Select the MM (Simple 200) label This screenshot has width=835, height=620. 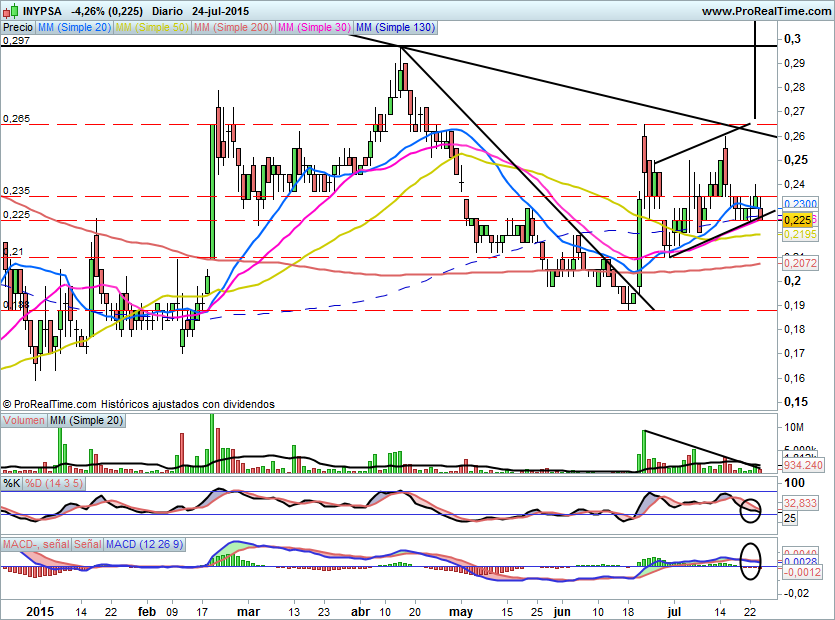(x=233, y=27)
